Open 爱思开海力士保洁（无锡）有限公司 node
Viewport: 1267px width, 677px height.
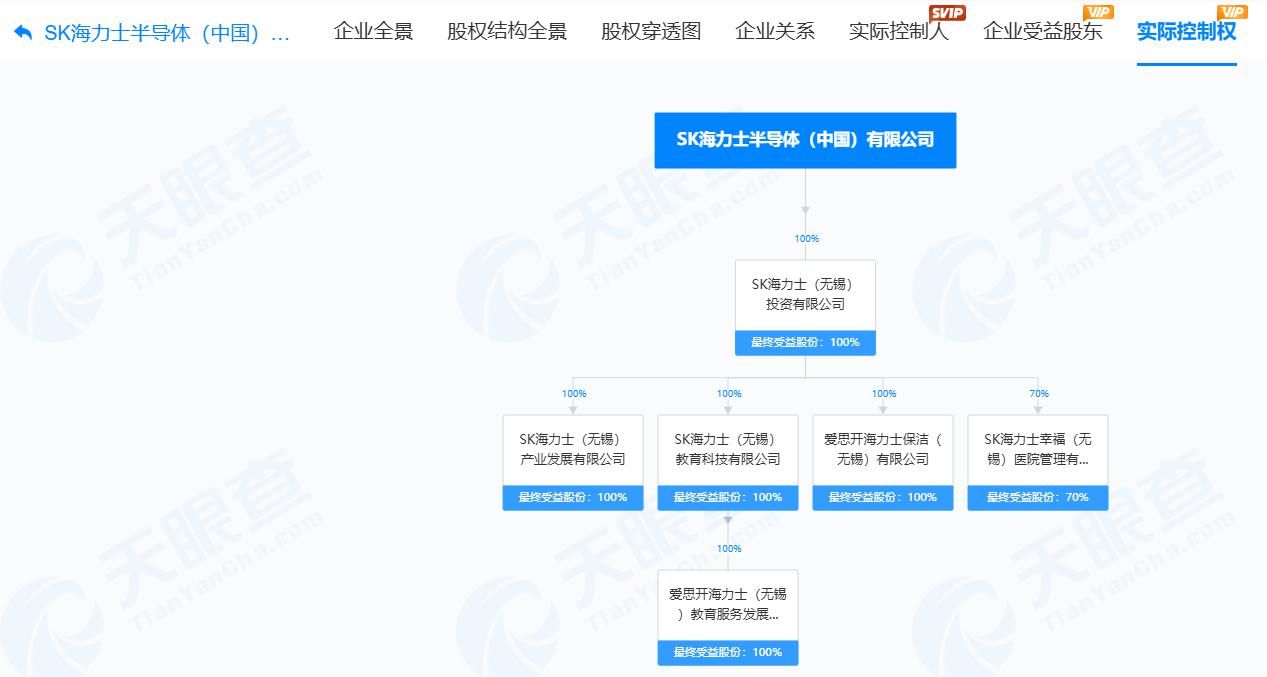tap(883, 450)
